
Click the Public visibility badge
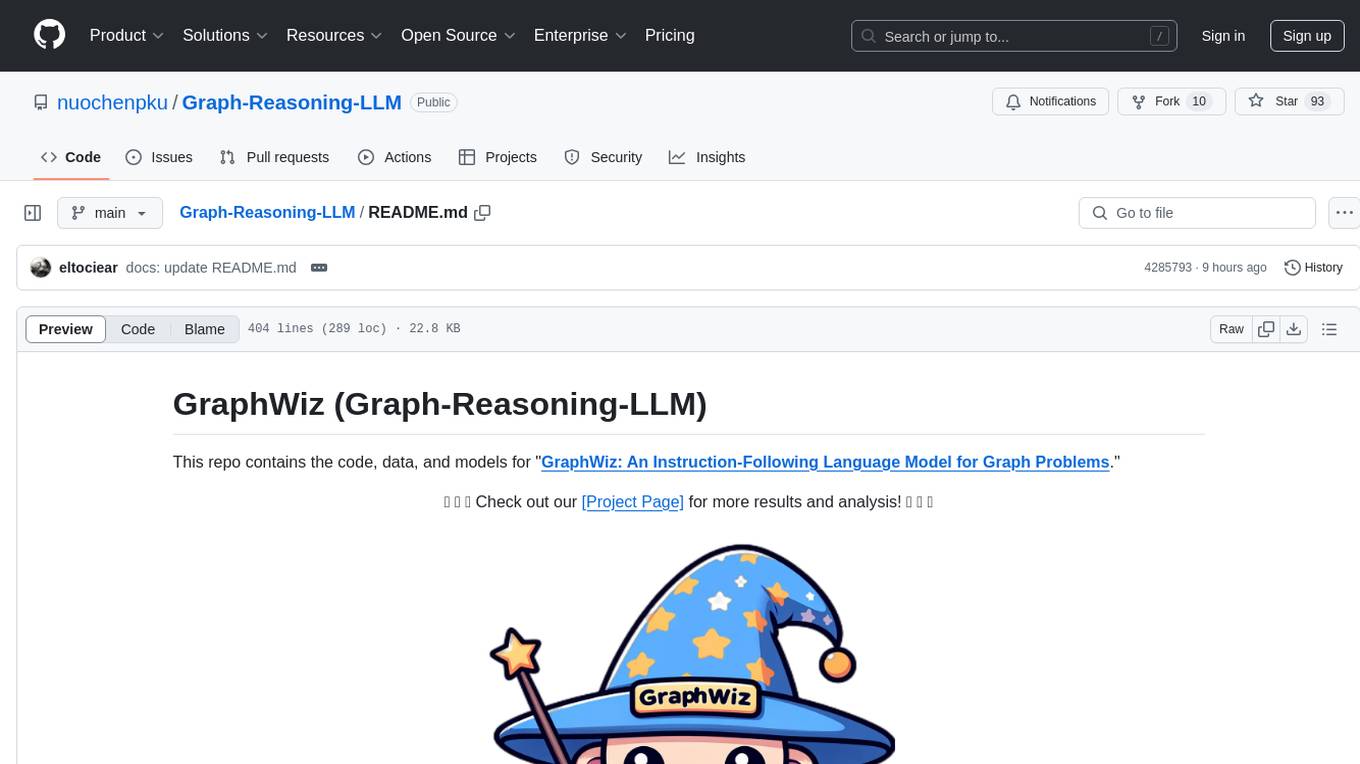tap(434, 102)
